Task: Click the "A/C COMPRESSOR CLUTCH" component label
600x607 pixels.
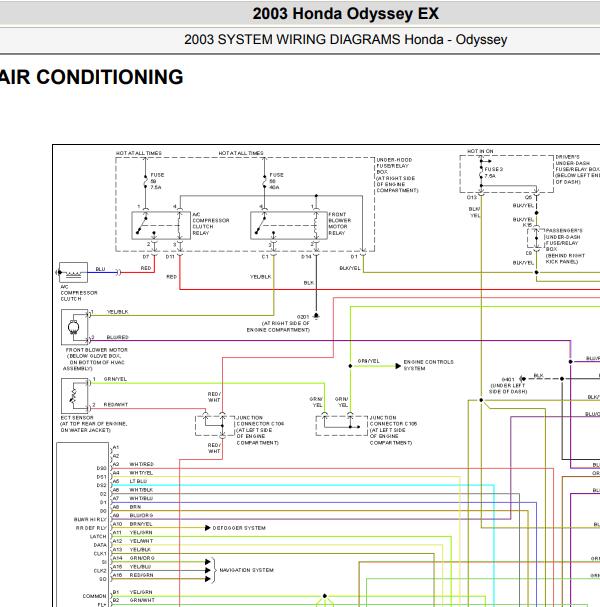Action: coord(79,293)
